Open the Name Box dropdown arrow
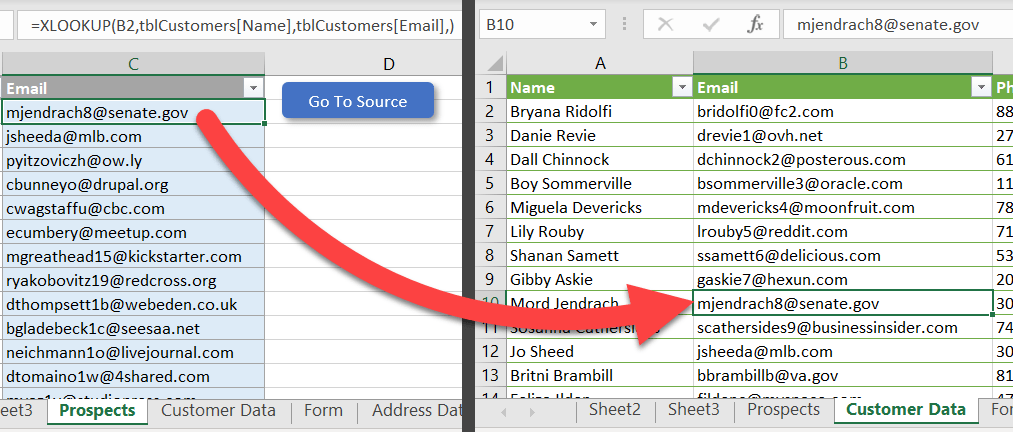1013x432 pixels. [595, 24]
